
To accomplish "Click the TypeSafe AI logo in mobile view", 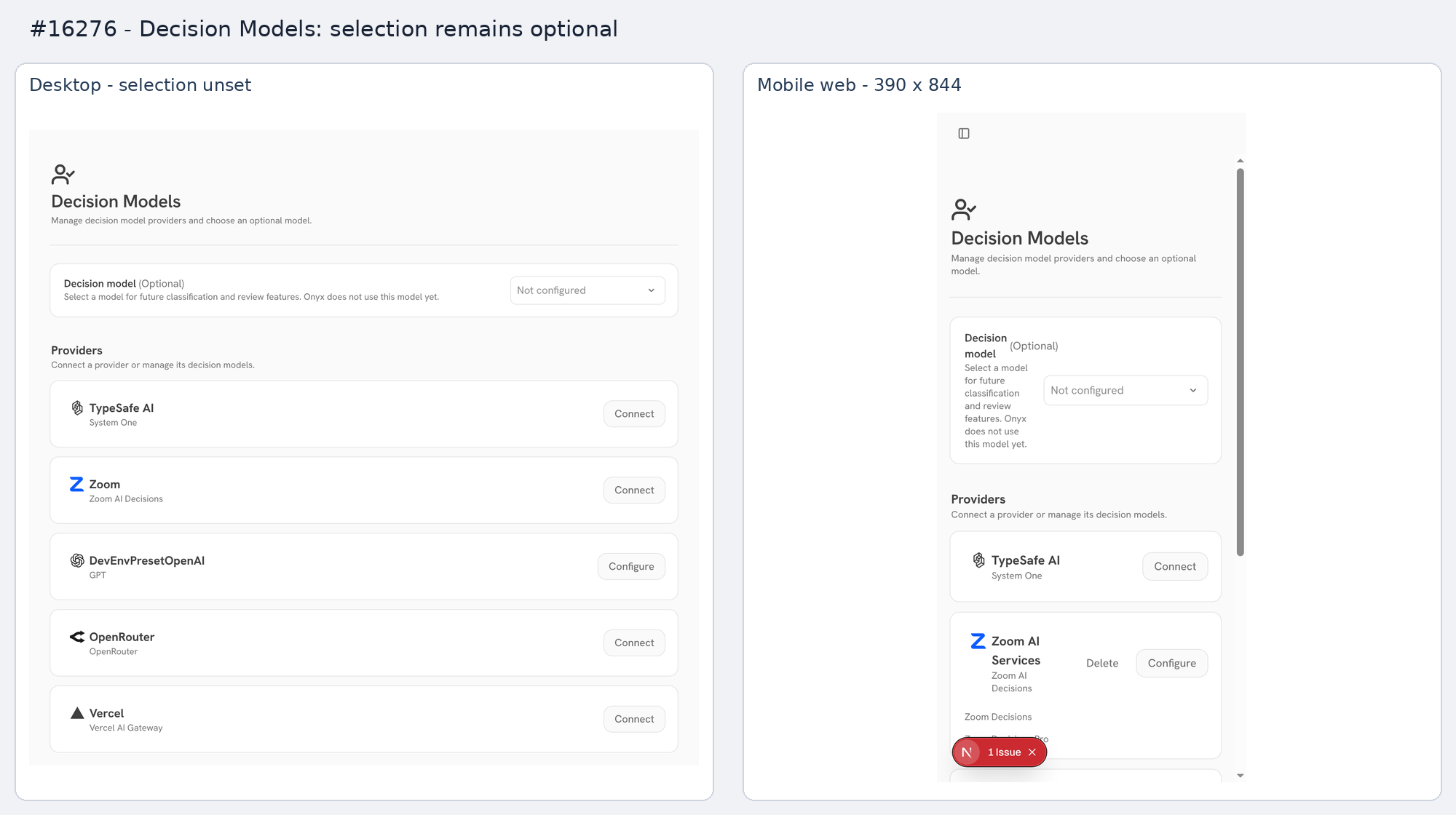I will [979, 560].
